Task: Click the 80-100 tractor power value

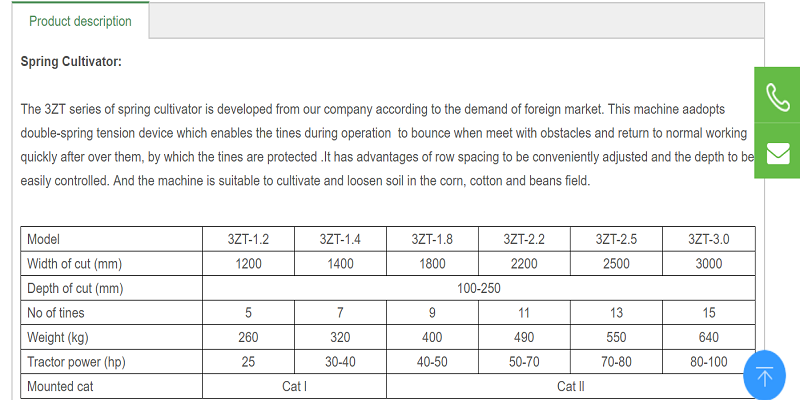Action: click(709, 362)
